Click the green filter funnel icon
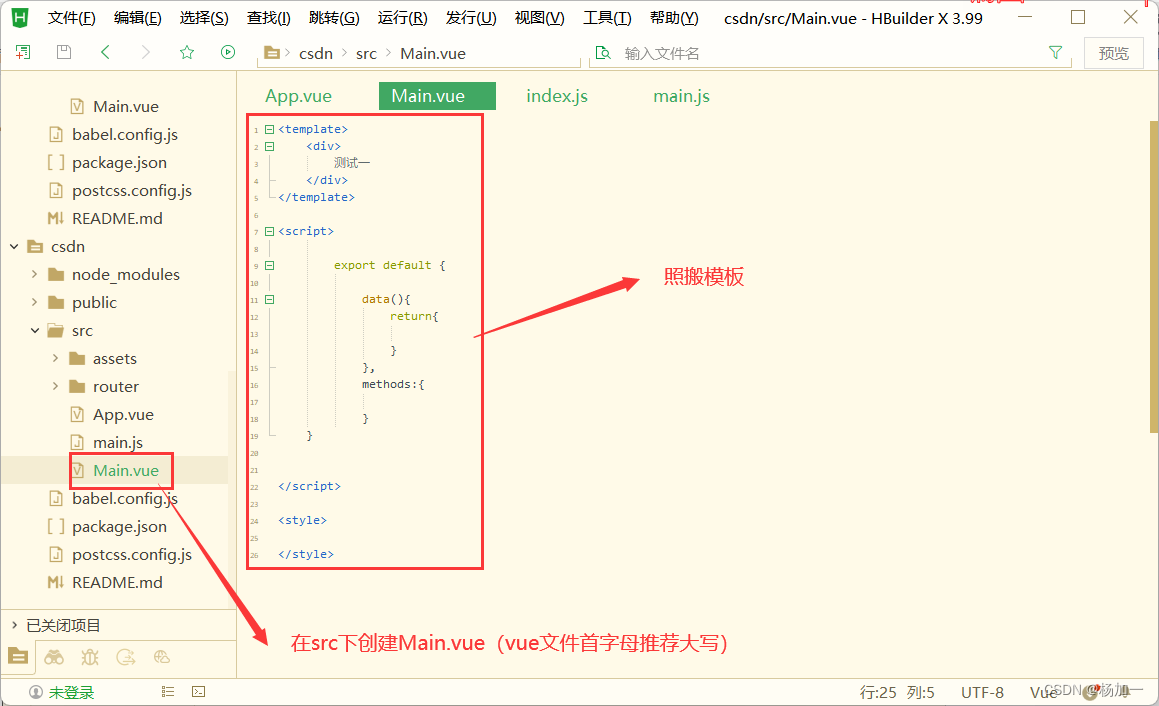1159x706 pixels. (x=1056, y=52)
